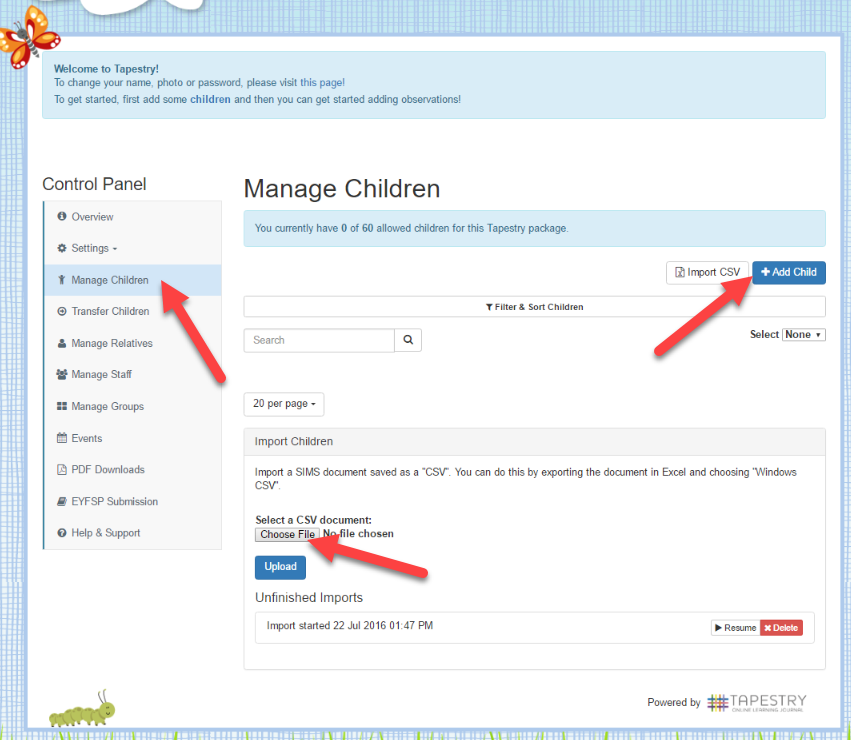
Task: Click the person icon beside Manage Relatives
Action: coord(62,343)
